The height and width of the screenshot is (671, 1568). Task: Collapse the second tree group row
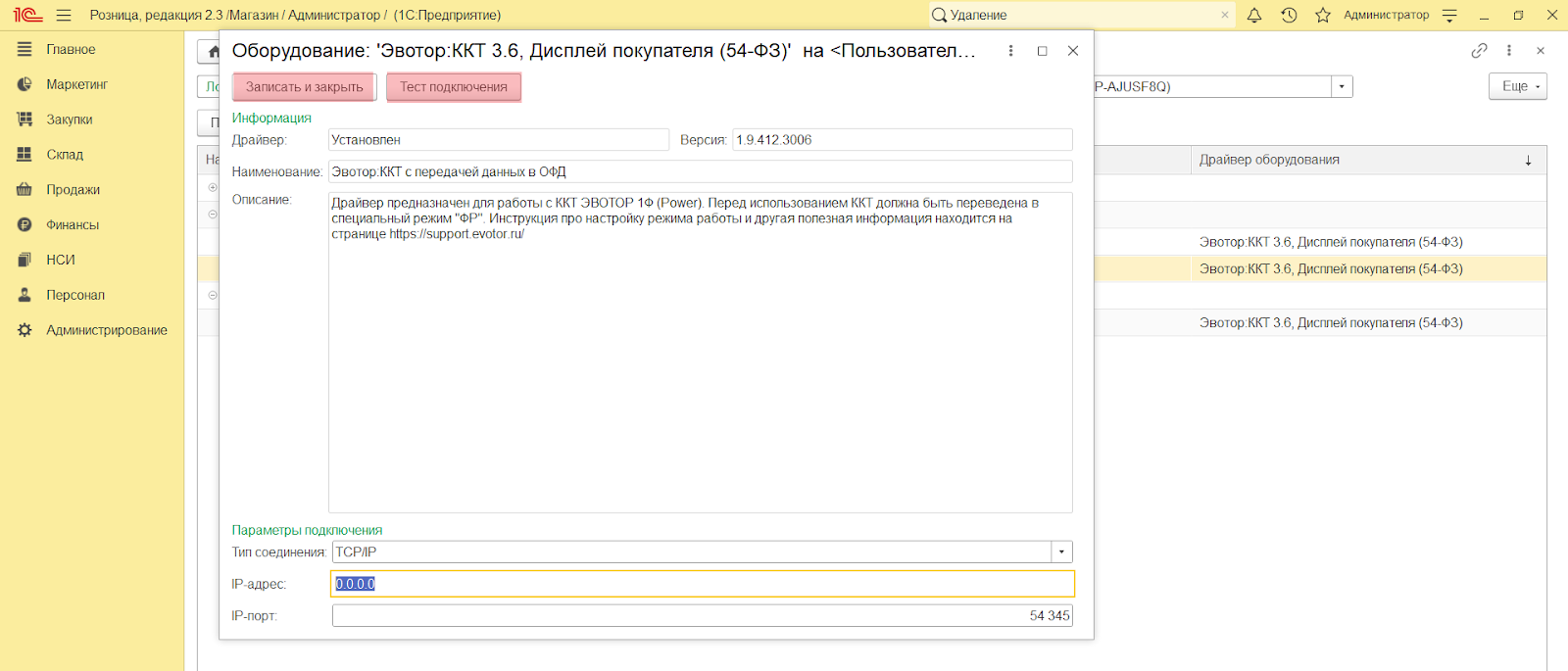point(213,215)
